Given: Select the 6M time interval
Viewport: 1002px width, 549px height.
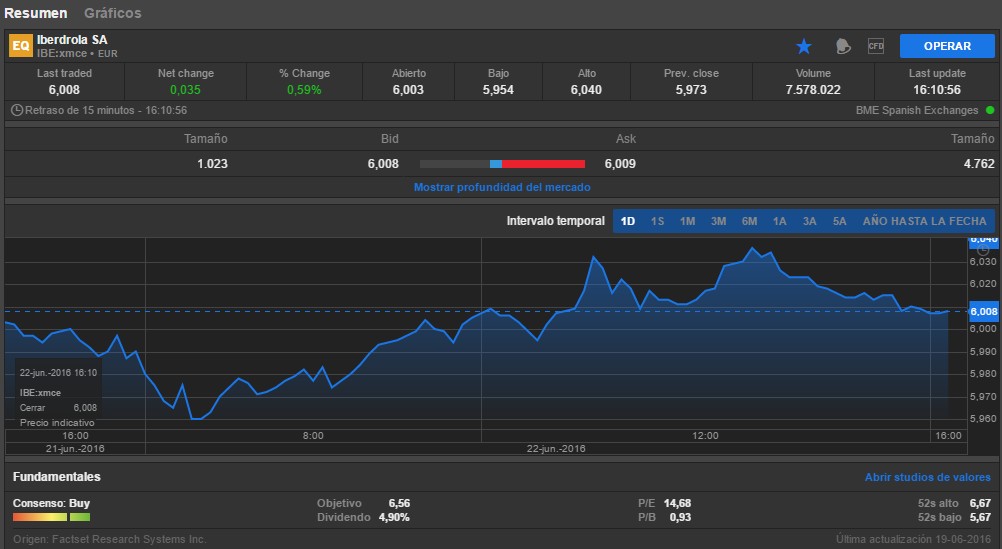Looking at the screenshot, I should (x=750, y=221).
